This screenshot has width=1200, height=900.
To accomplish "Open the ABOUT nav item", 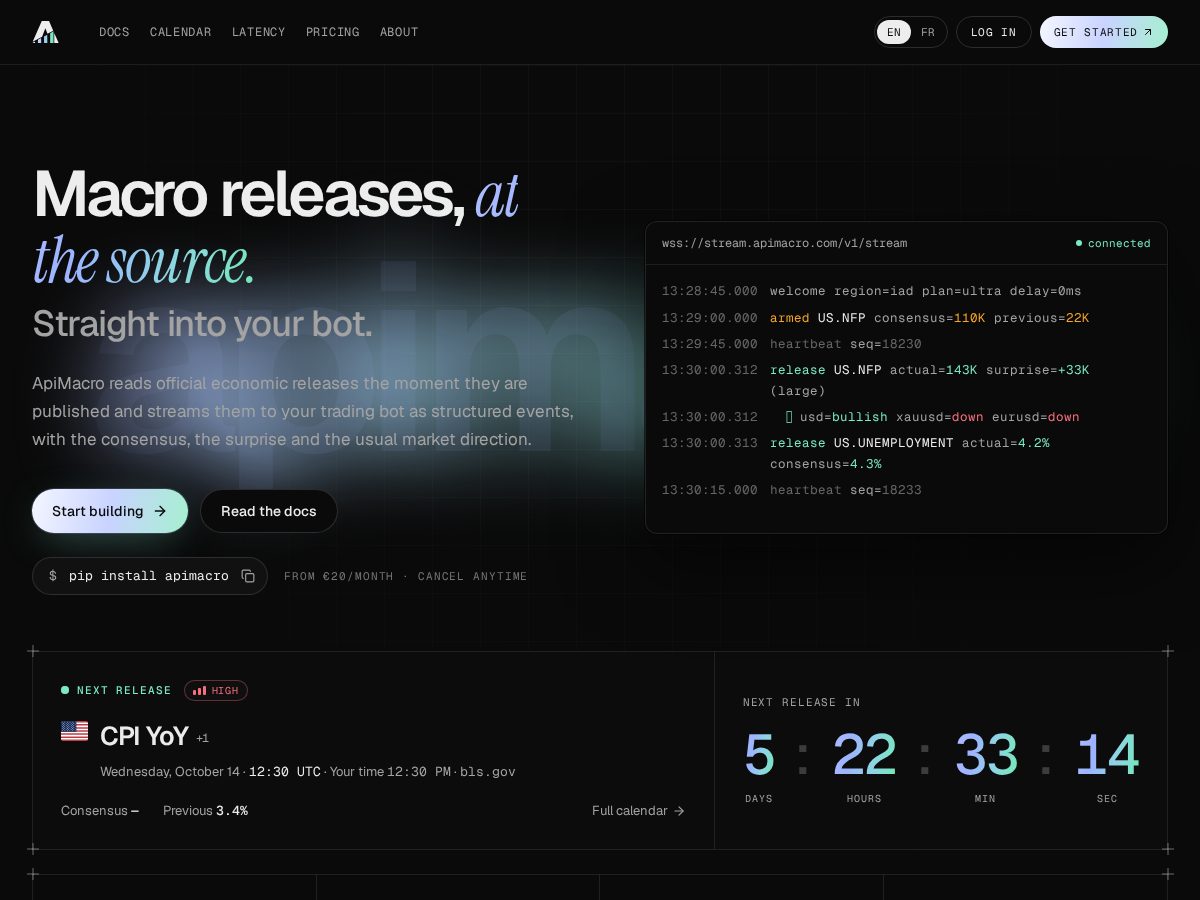I will [399, 32].
